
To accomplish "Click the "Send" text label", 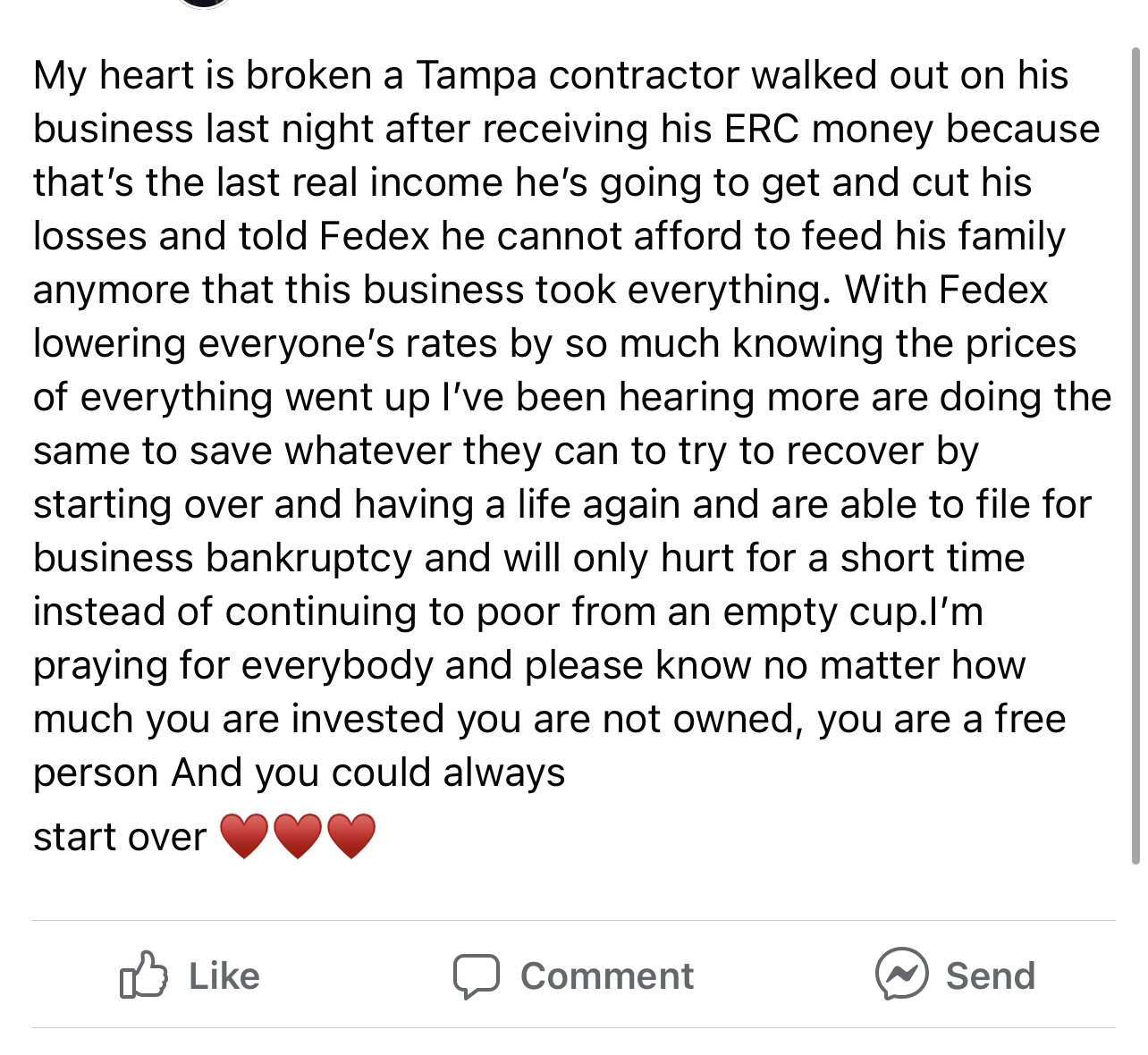I will coord(991,975).
